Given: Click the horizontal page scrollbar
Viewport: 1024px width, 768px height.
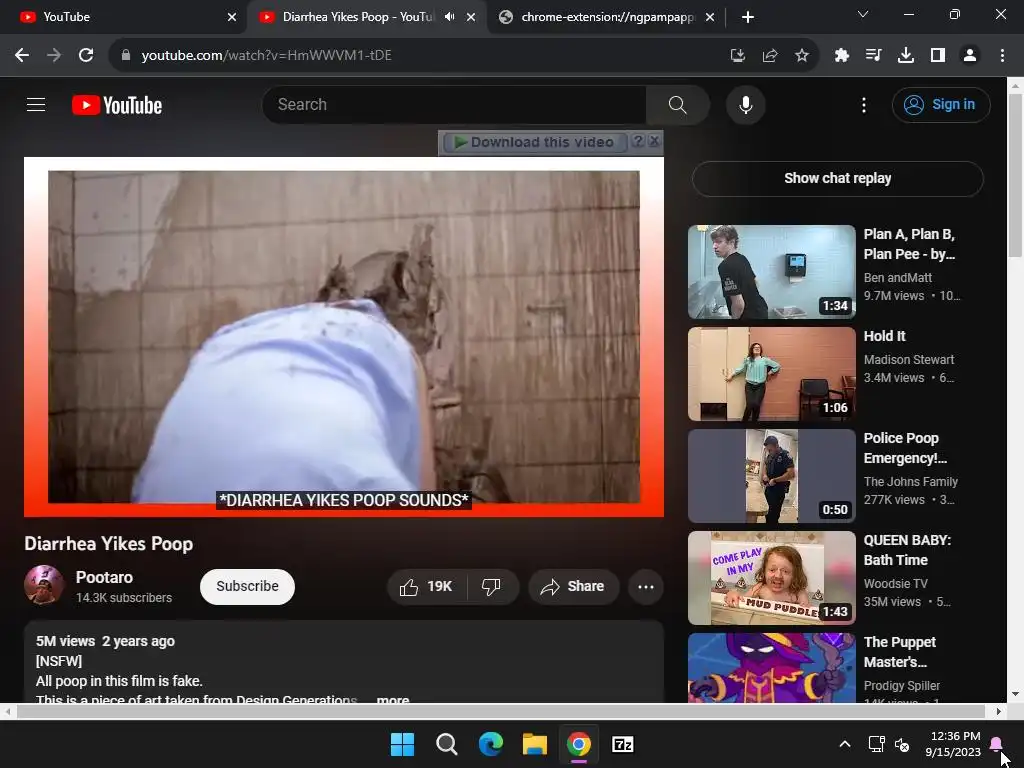Looking at the screenshot, I should (x=501, y=711).
